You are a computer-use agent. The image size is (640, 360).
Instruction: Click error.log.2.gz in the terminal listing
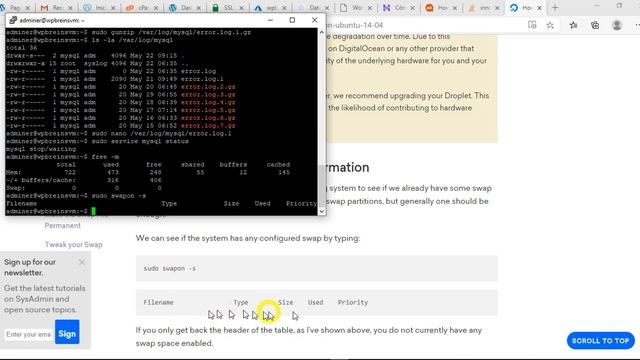point(208,87)
